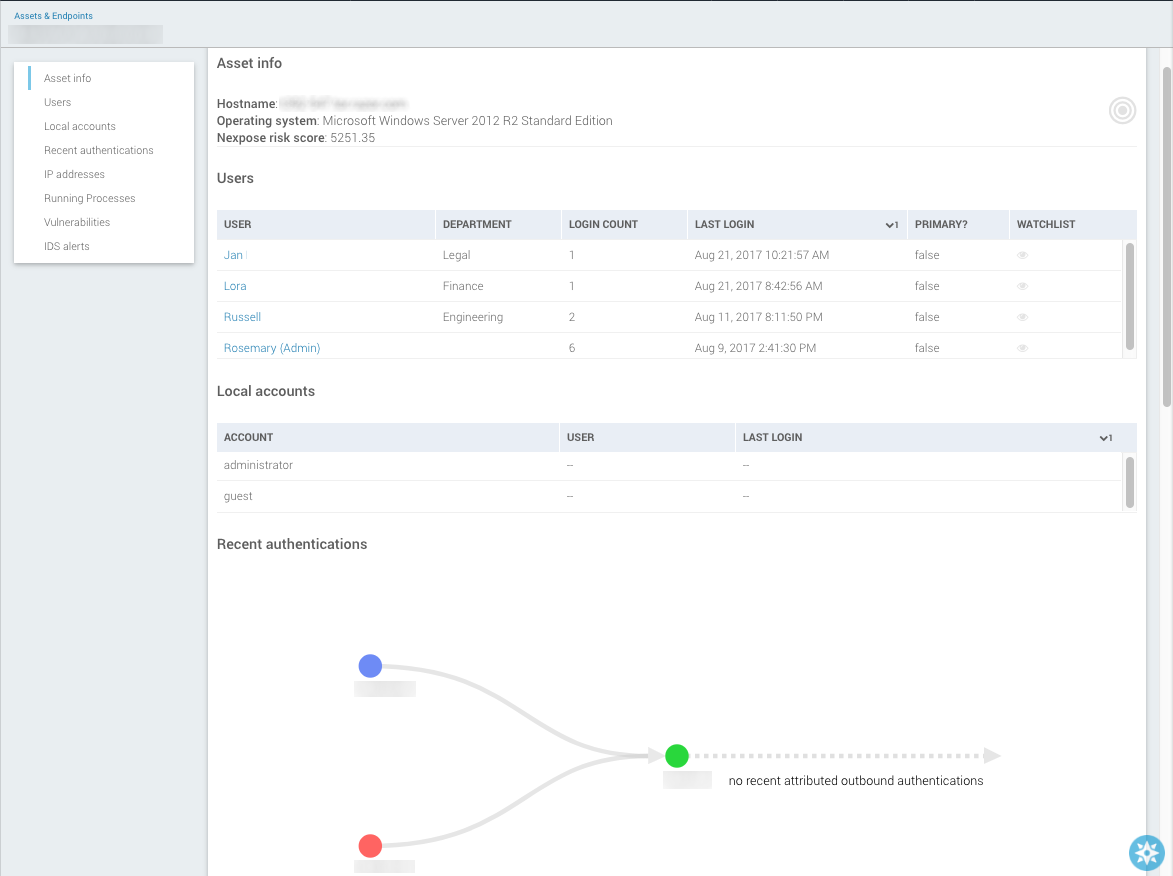This screenshot has height=876, width=1173.
Task: Open user Lora's profile link
Action: click(x=235, y=286)
